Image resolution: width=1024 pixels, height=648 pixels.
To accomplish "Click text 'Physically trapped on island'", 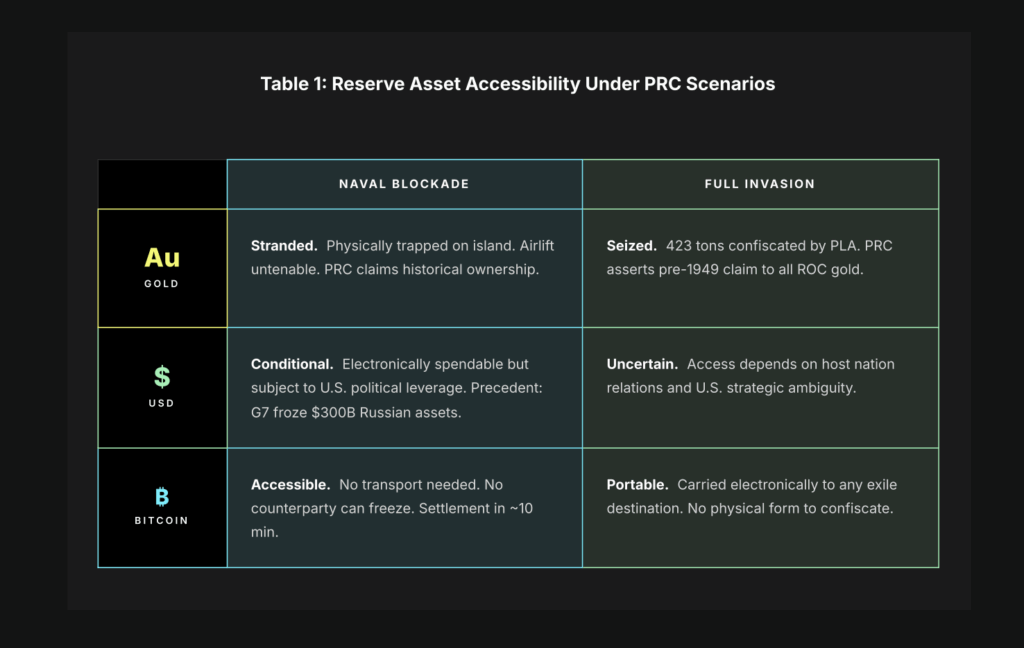I will pyautogui.click(x=421, y=246).
